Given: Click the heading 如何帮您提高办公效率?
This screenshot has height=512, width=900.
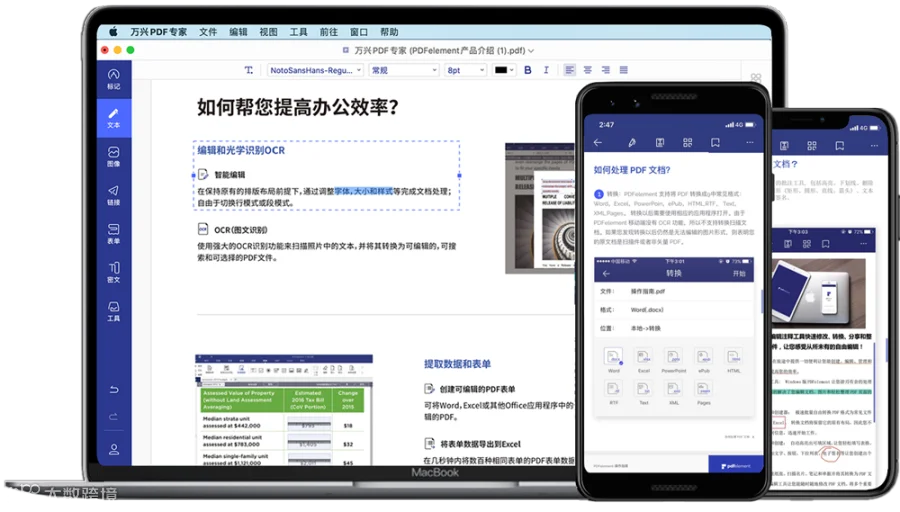Looking at the screenshot, I should pos(298,107).
